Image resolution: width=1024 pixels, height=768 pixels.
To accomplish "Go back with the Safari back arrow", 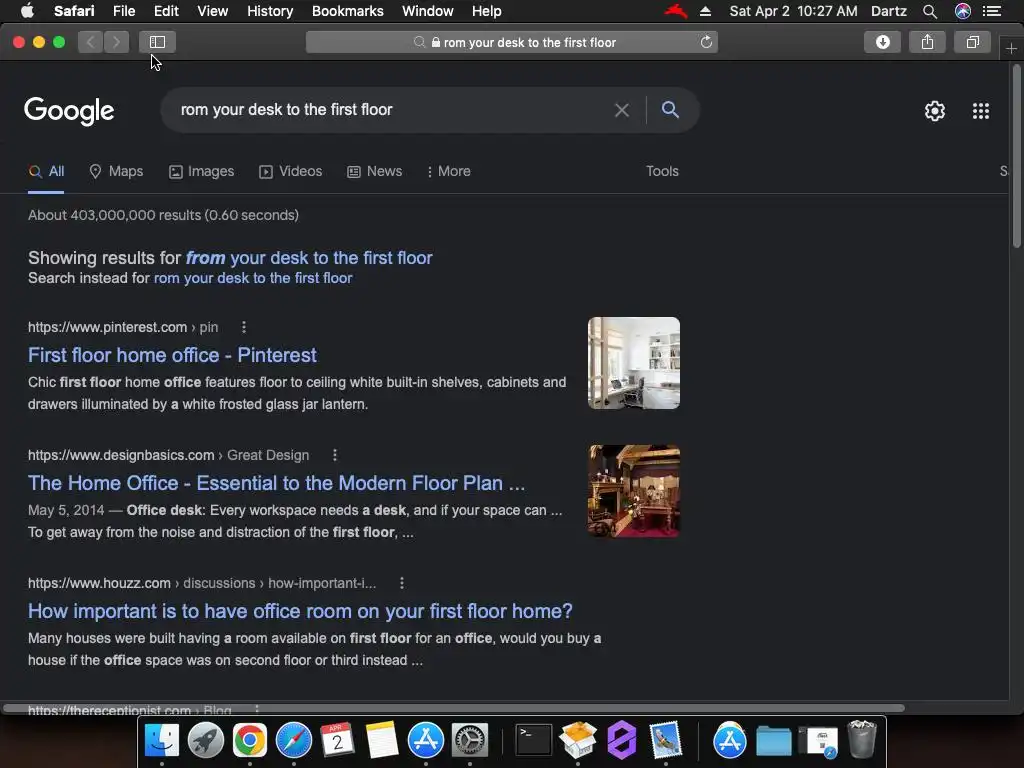I will click(91, 42).
